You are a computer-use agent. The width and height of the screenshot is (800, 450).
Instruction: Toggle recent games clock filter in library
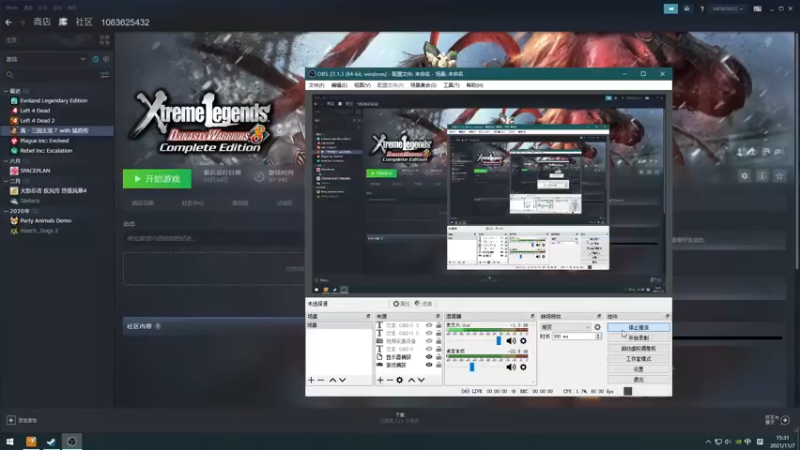pos(95,59)
